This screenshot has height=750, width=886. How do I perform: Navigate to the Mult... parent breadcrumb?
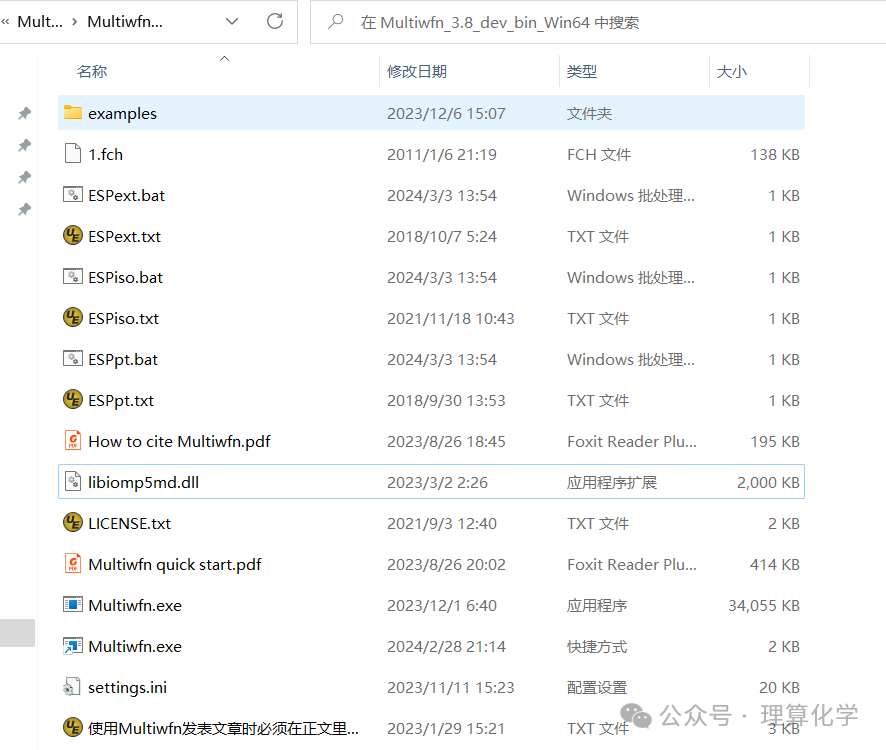pos(40,21)
